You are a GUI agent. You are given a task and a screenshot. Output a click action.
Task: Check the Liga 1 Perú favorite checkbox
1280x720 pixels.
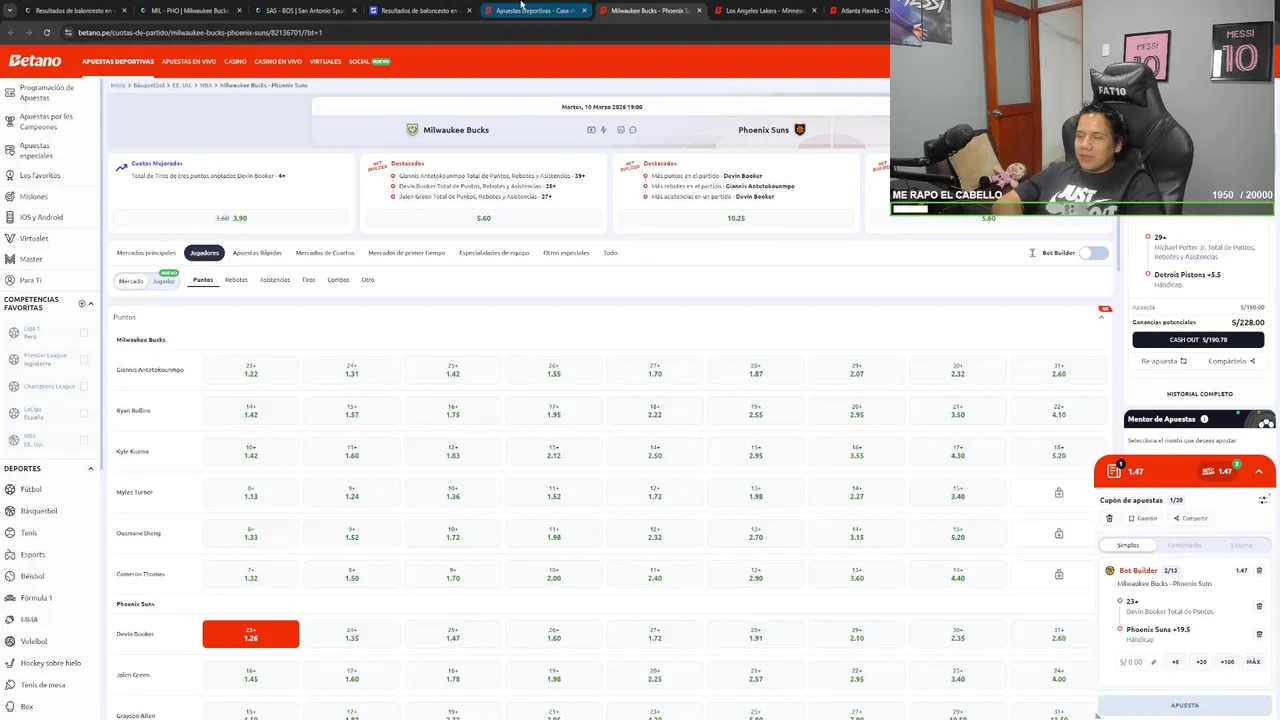pyautogui.click(x=84, y=333)
